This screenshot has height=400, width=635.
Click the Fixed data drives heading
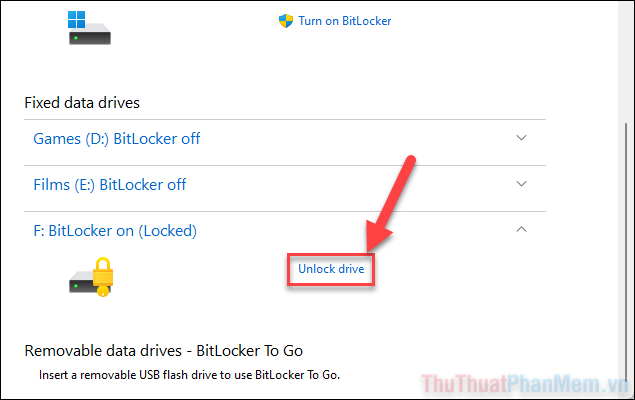[82, 103]
